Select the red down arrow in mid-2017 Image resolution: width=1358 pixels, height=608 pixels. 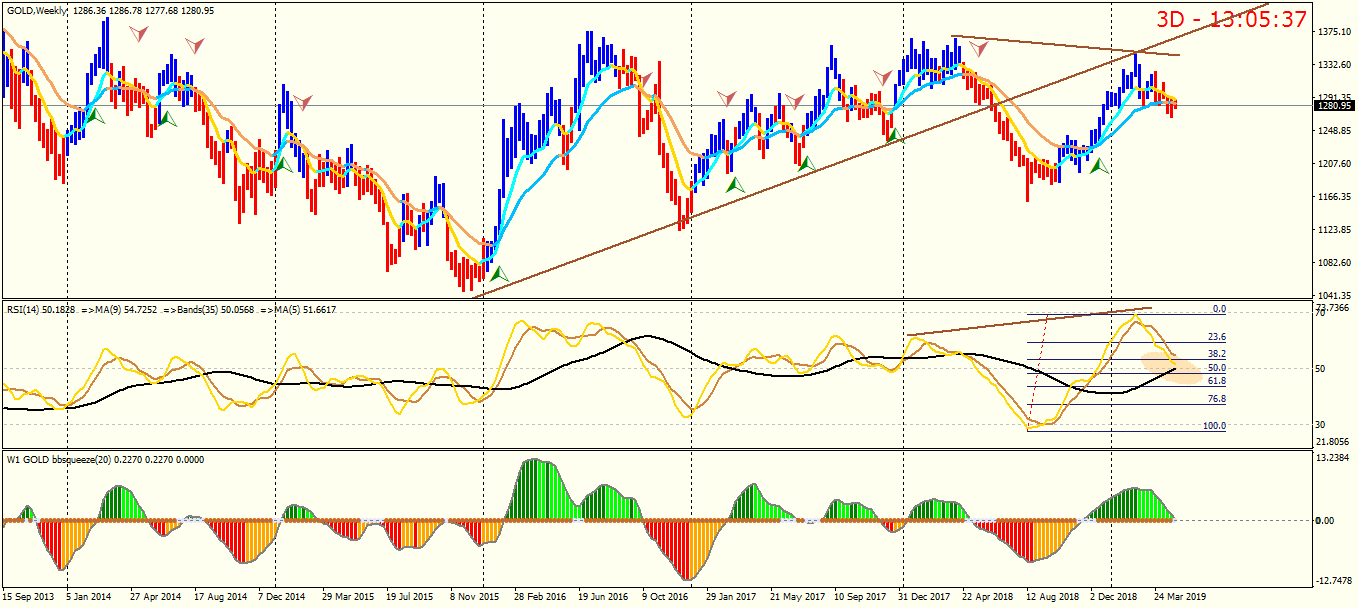[795, 102]
